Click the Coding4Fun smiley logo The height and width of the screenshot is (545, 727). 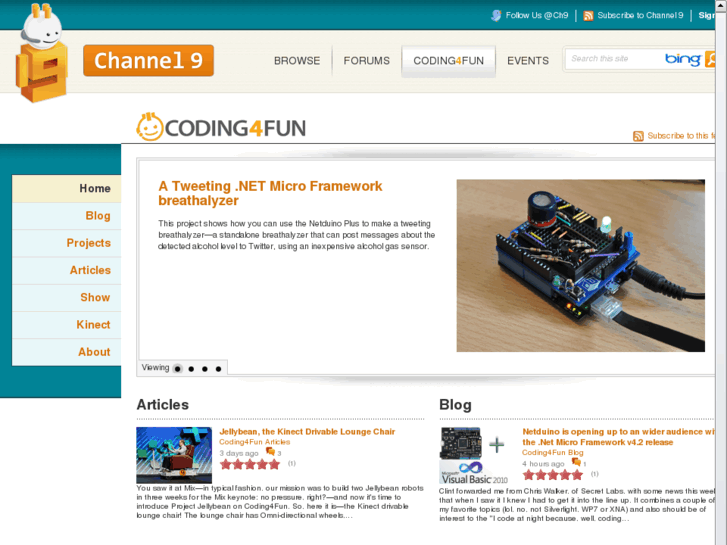149,127
